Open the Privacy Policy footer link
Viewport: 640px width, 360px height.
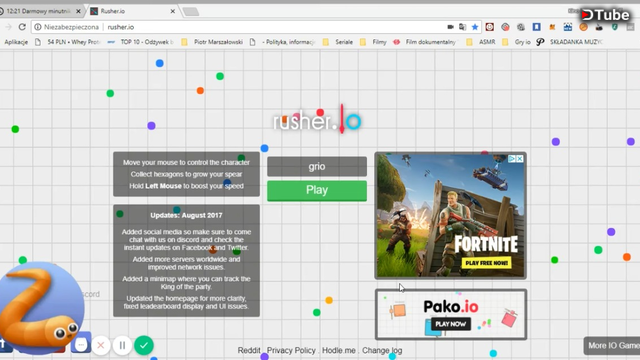click(x=291, y=350)
